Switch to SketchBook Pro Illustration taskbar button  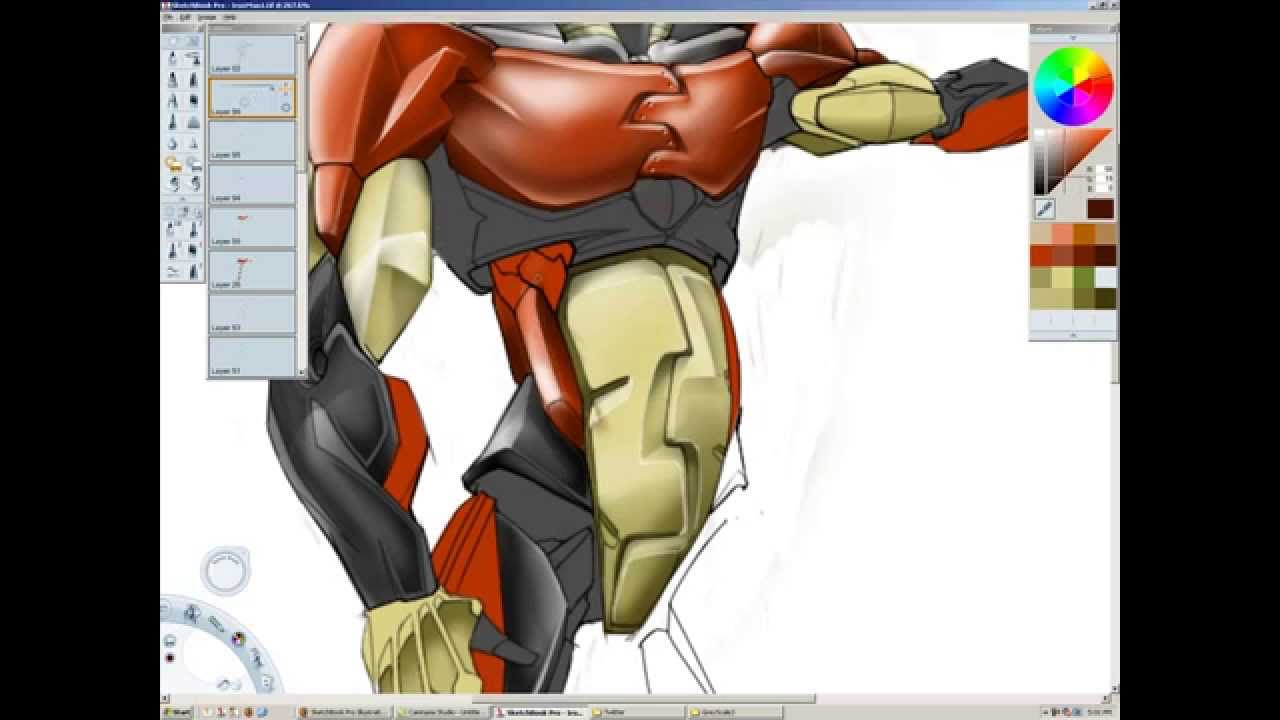345,712
